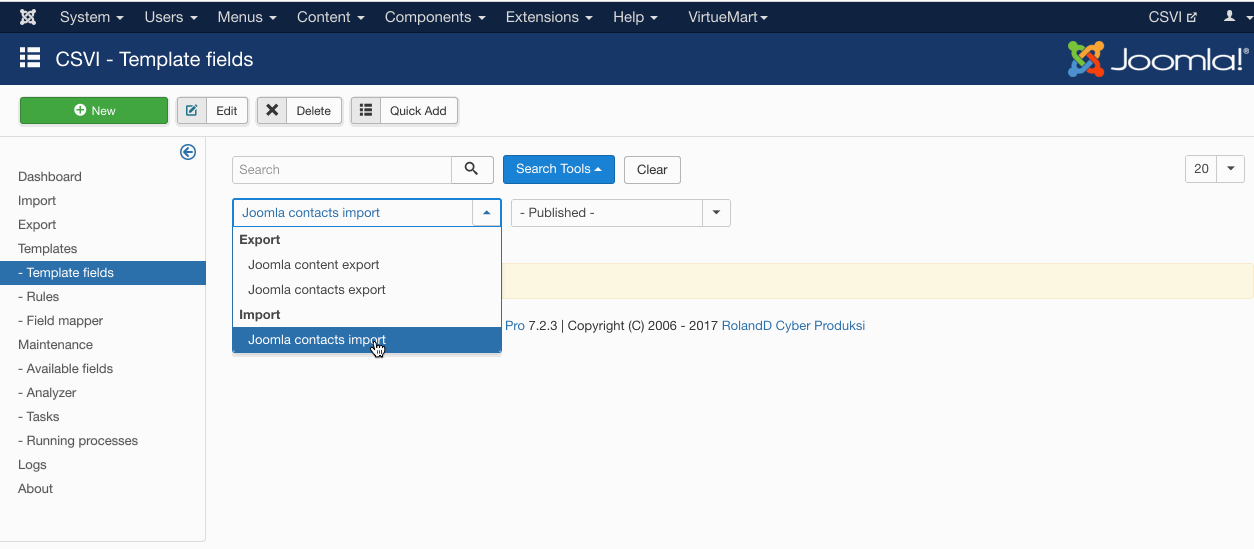Open About in sidebar
Image resolution: width=1254 pixels, height=549 pixels.
[x=35, y=489]
